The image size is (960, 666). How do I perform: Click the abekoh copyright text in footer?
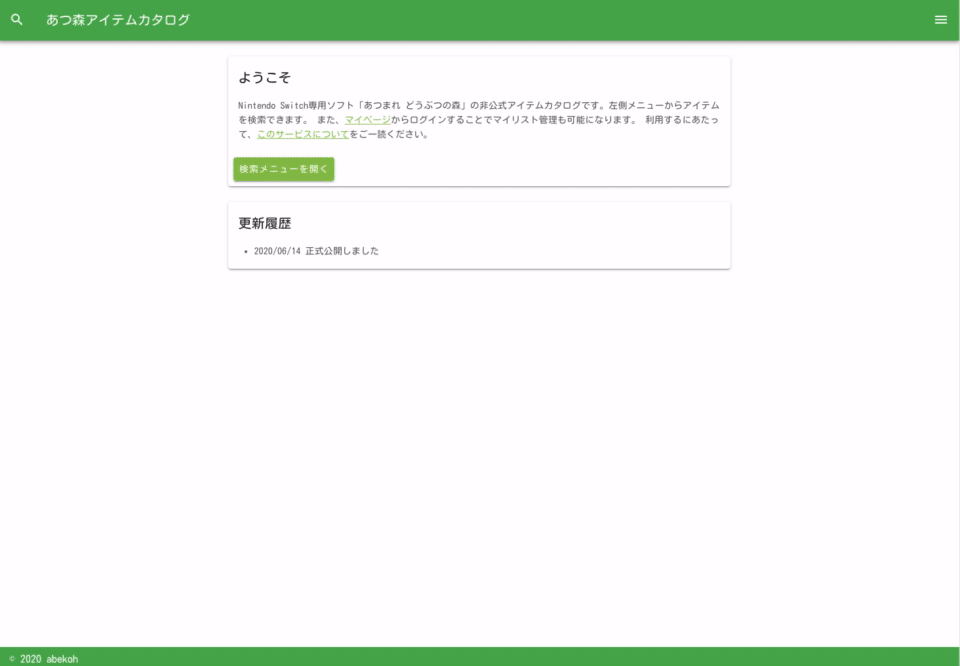[x=42, y=657]
